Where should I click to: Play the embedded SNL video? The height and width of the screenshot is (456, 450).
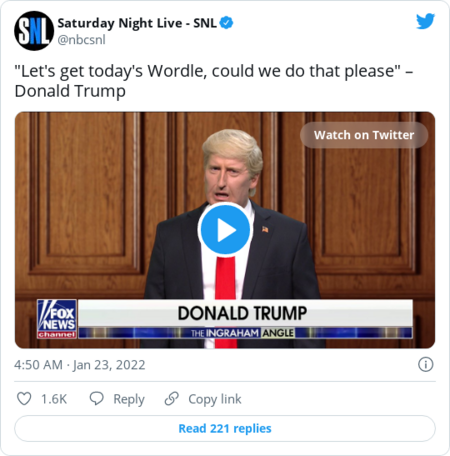[225, 230]
